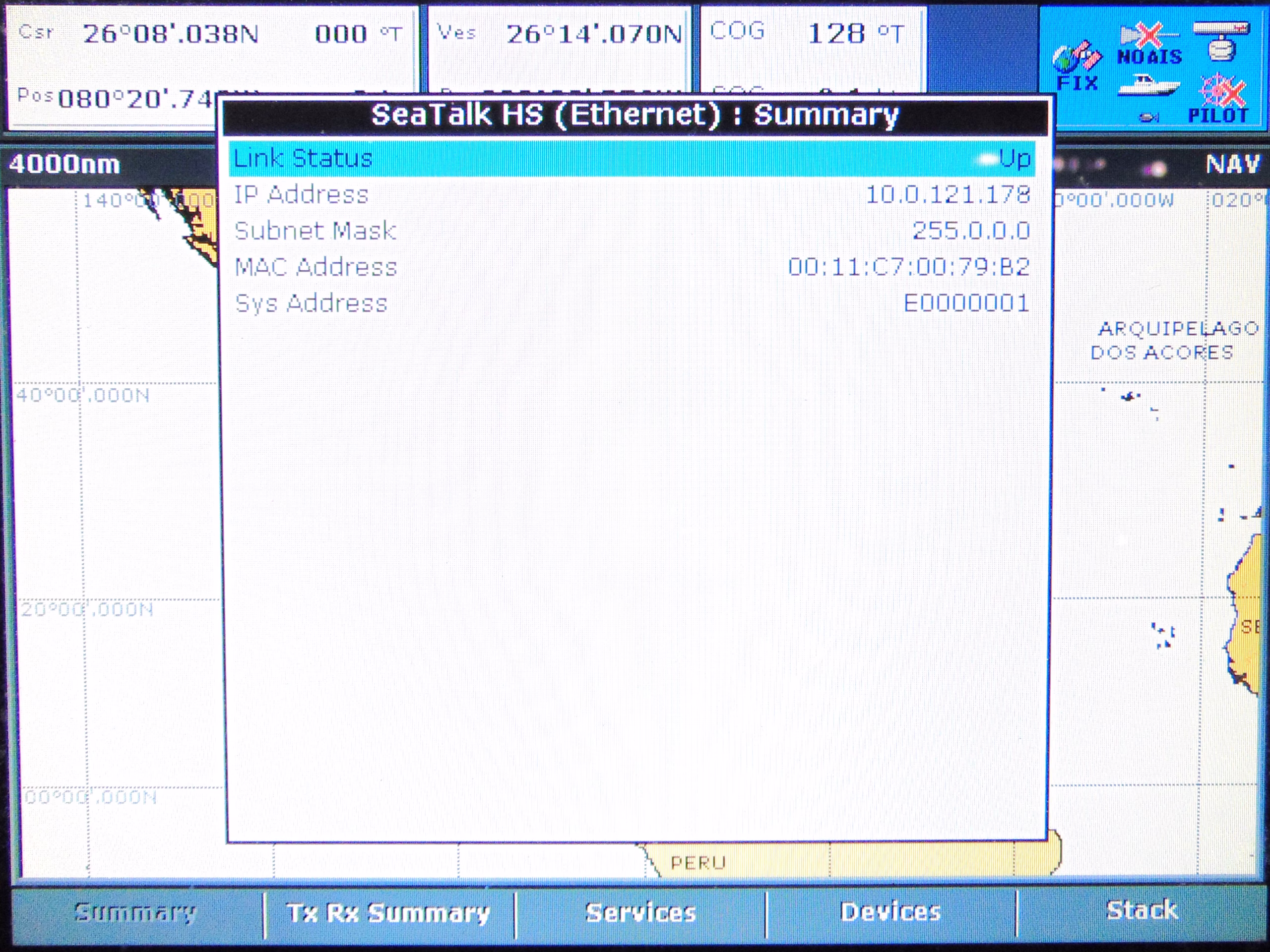Click the 40°00'.000N latitude grid label

coord(83,395)
